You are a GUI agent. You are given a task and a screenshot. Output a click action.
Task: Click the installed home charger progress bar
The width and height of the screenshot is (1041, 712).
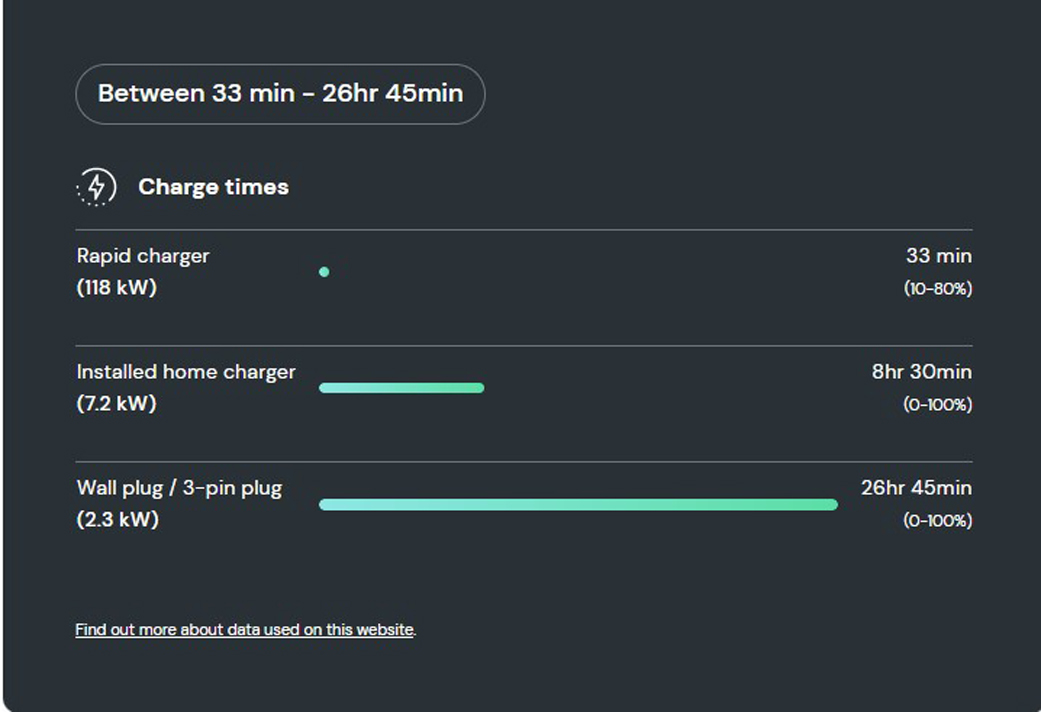click(402, 388)
